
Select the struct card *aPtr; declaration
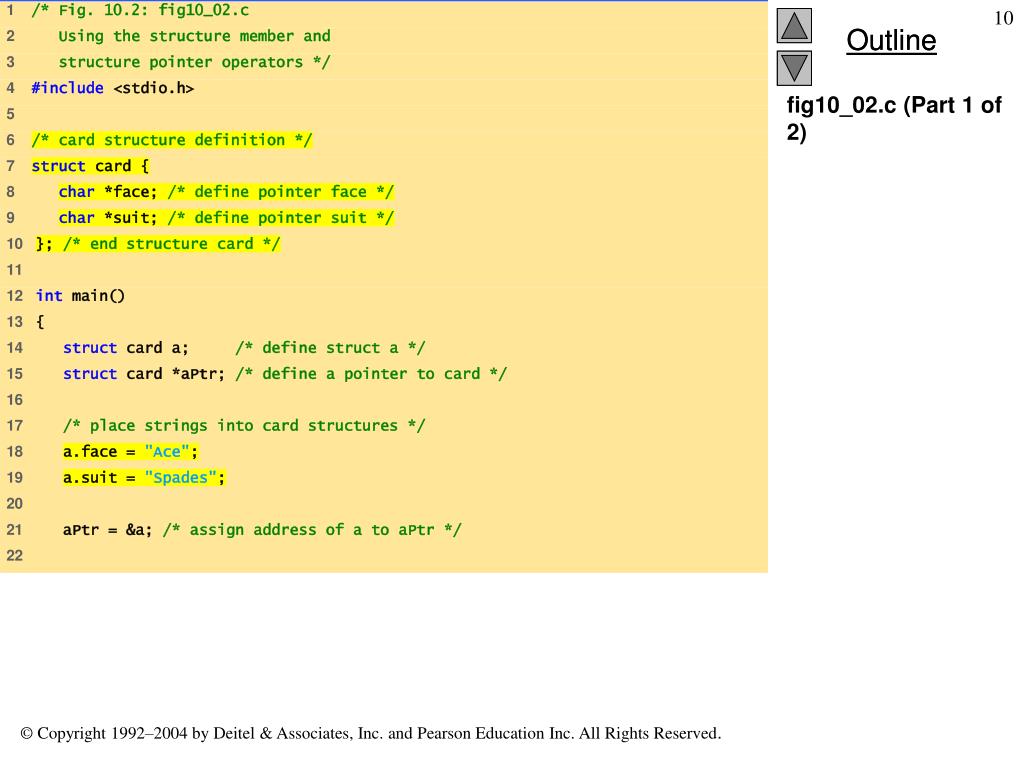click(144, 374)
